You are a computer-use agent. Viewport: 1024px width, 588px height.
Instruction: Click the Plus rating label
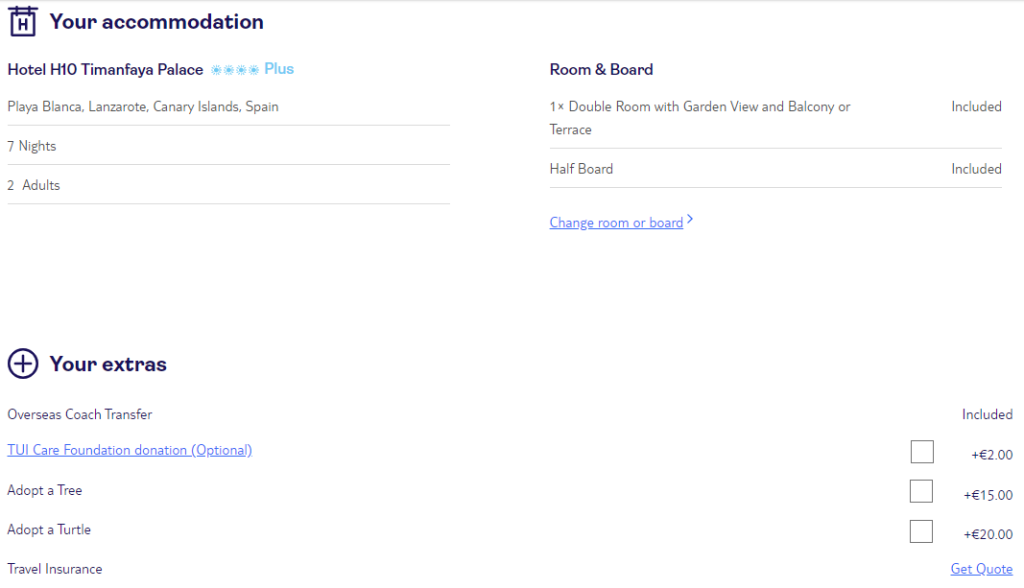279,69
